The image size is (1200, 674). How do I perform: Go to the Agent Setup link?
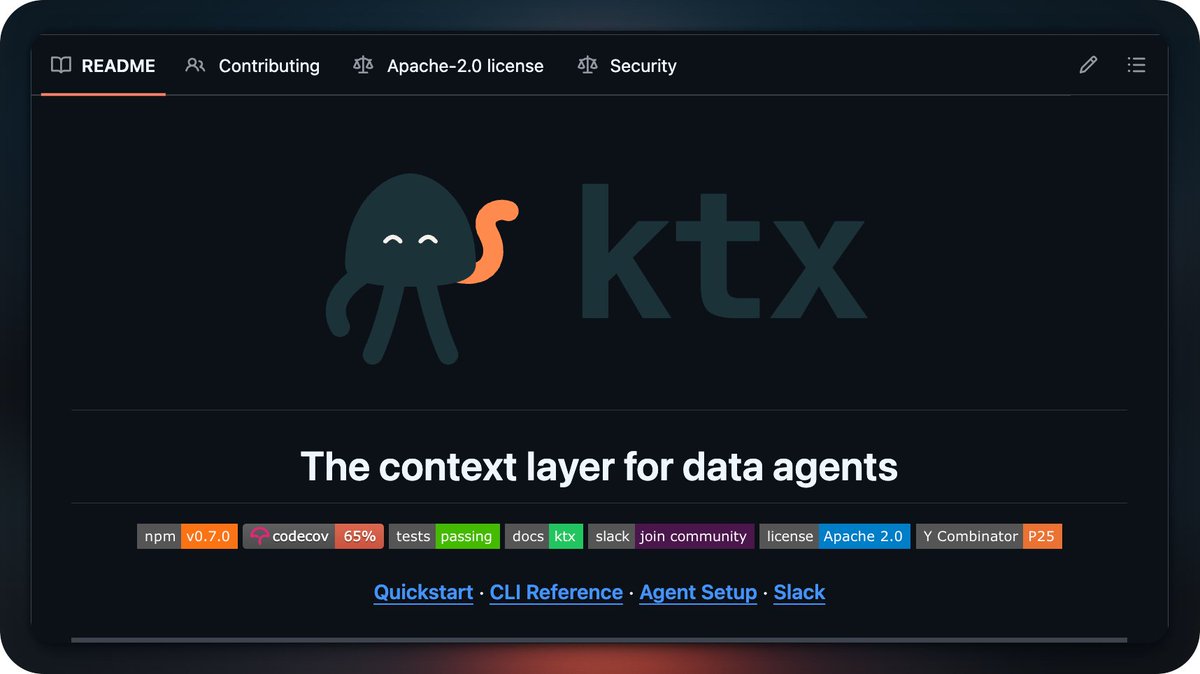698,592
